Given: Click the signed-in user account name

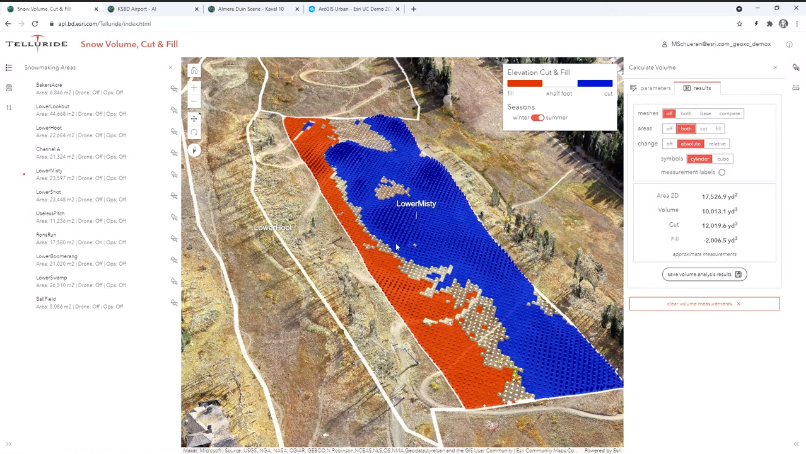Looking at the screenshot, I should tap(721, 44).
